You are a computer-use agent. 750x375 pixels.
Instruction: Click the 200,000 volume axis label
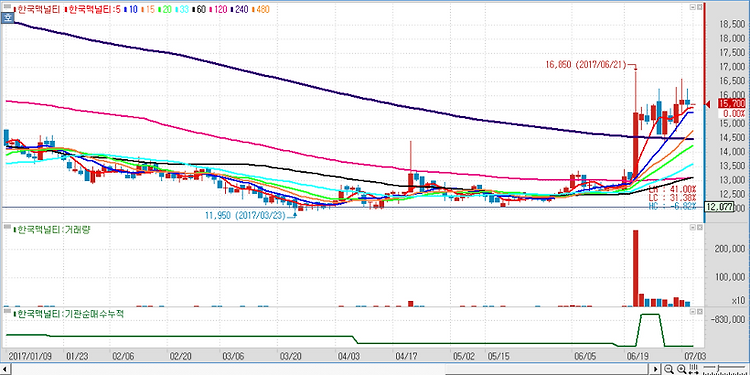pos(729,248)
